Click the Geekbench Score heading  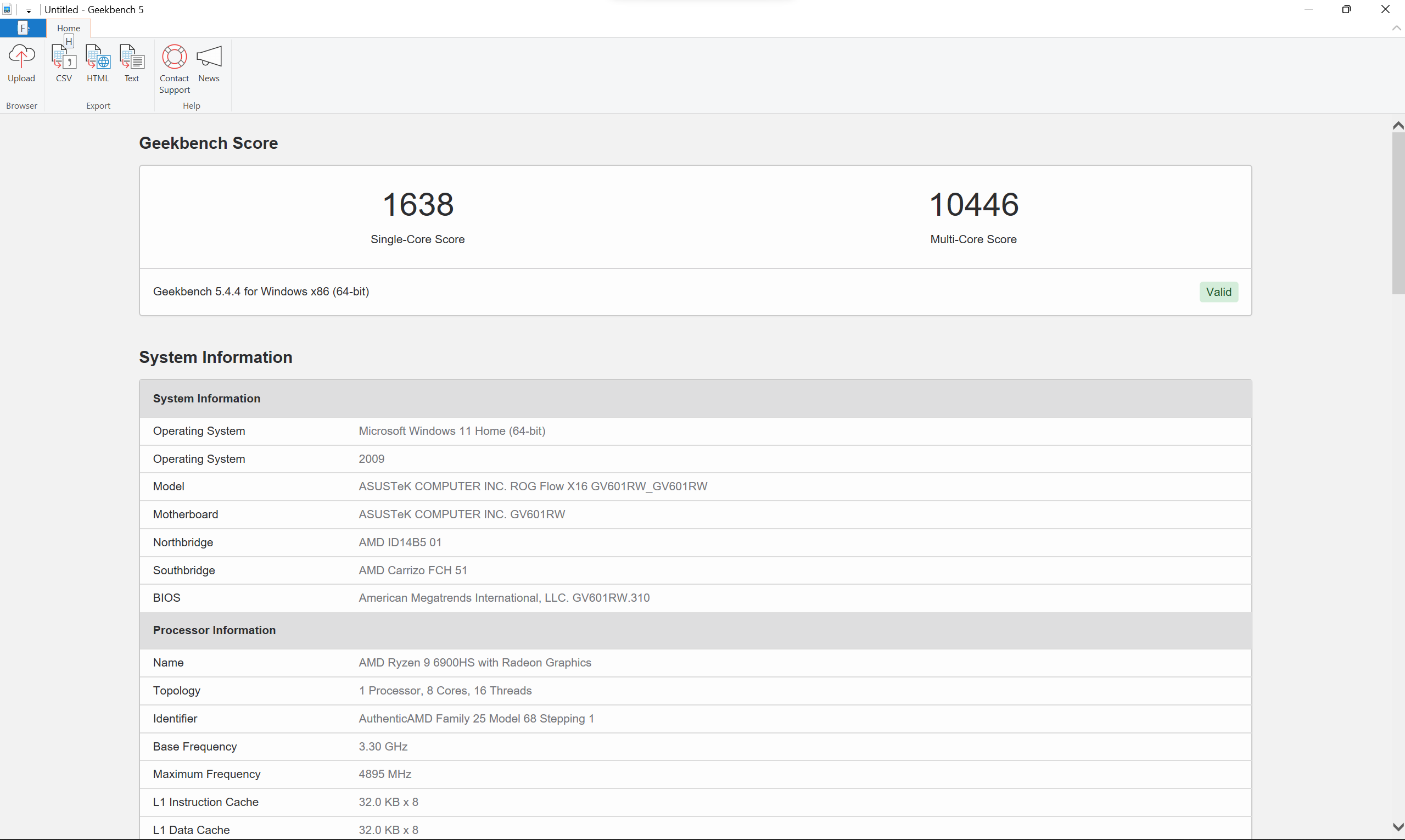pyautogui.click(x=208, y=143)
